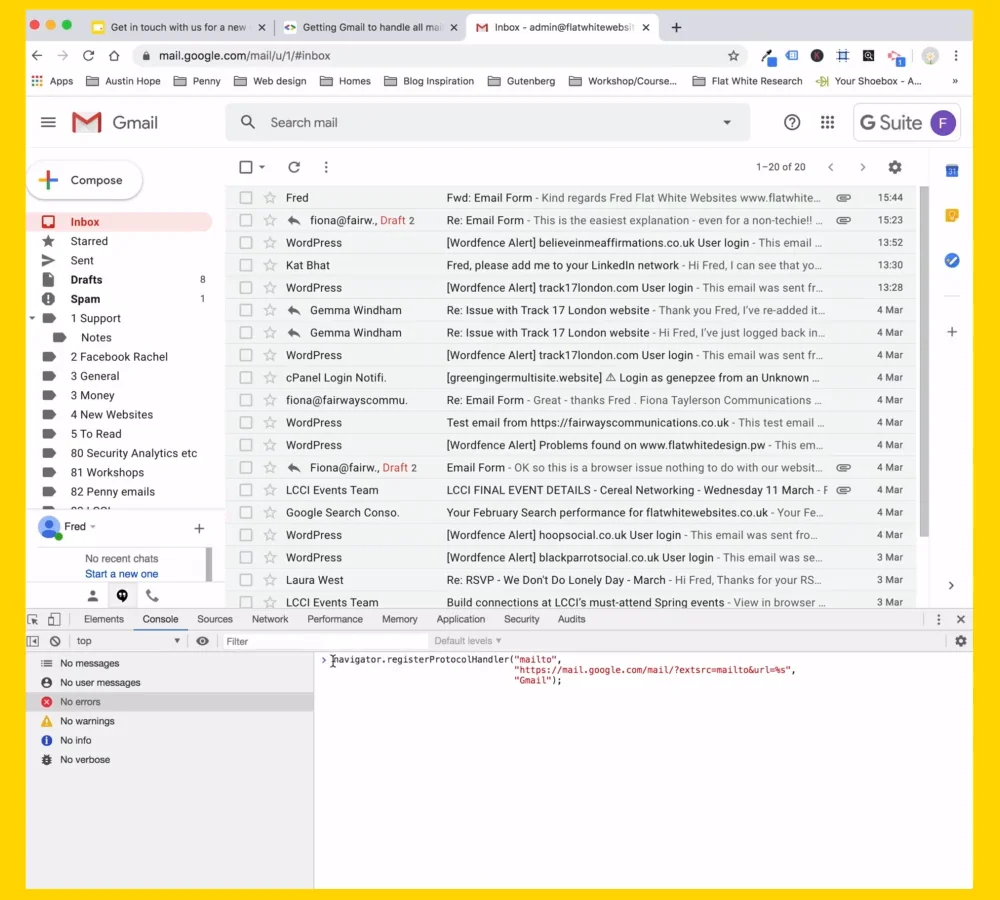Image resolution: width=1000 pixels, height=900 pixels.
Task: Open the Calendar side panel icon
Action: (952, 171)
